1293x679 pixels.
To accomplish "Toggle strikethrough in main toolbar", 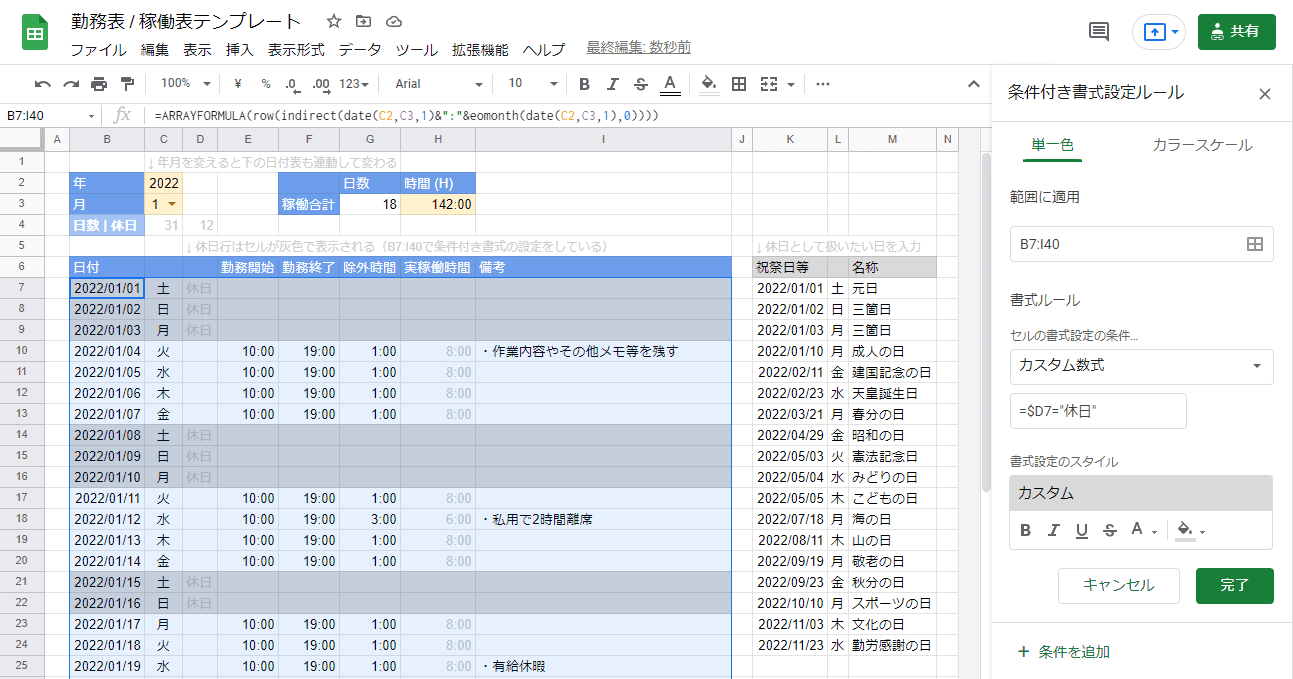I will 641,84.
